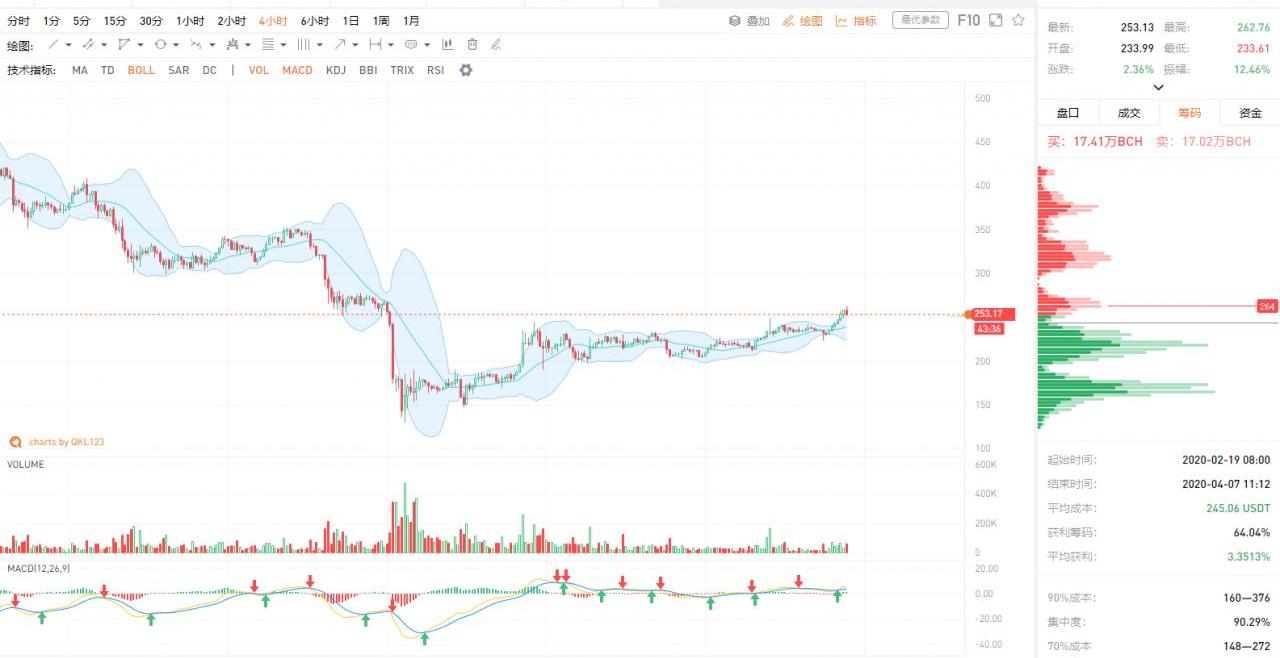Expand the price stats chevron below 涨跌
Viewport: 1280px width, 658px height.
(1158, 88)
